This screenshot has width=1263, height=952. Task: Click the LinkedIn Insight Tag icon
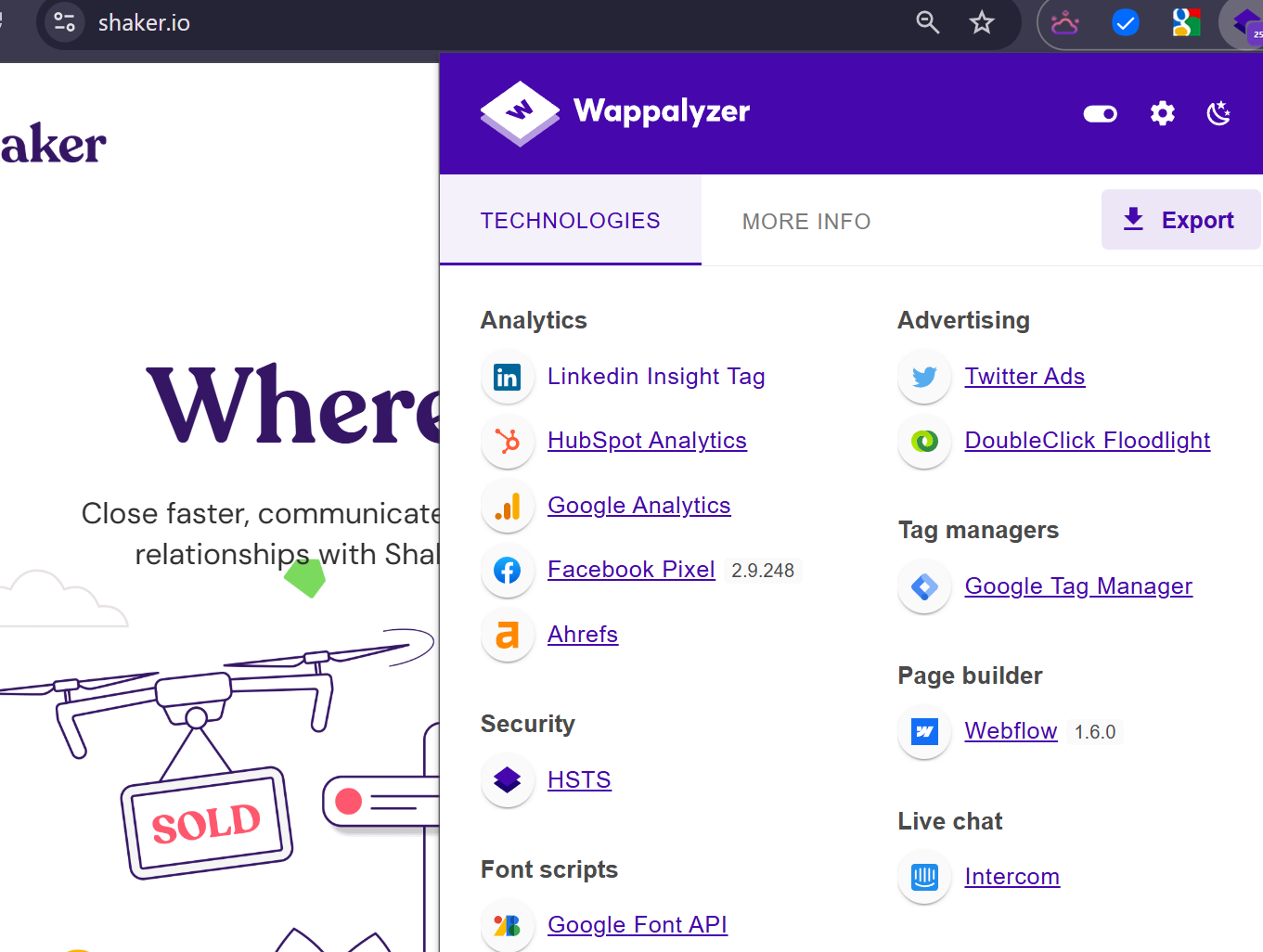pyautogui.click(x=508, y=378)
